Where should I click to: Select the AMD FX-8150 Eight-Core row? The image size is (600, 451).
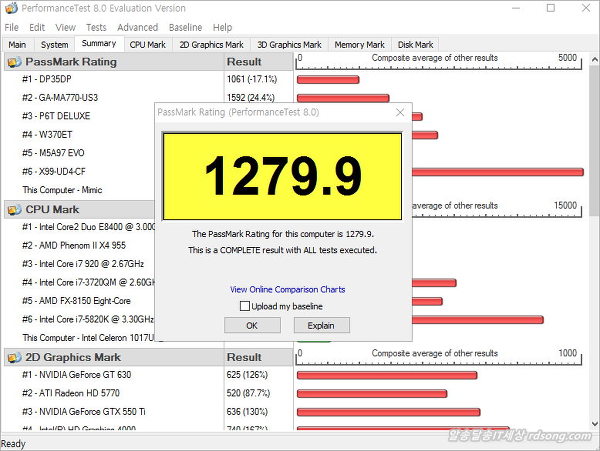coord(79,301)
